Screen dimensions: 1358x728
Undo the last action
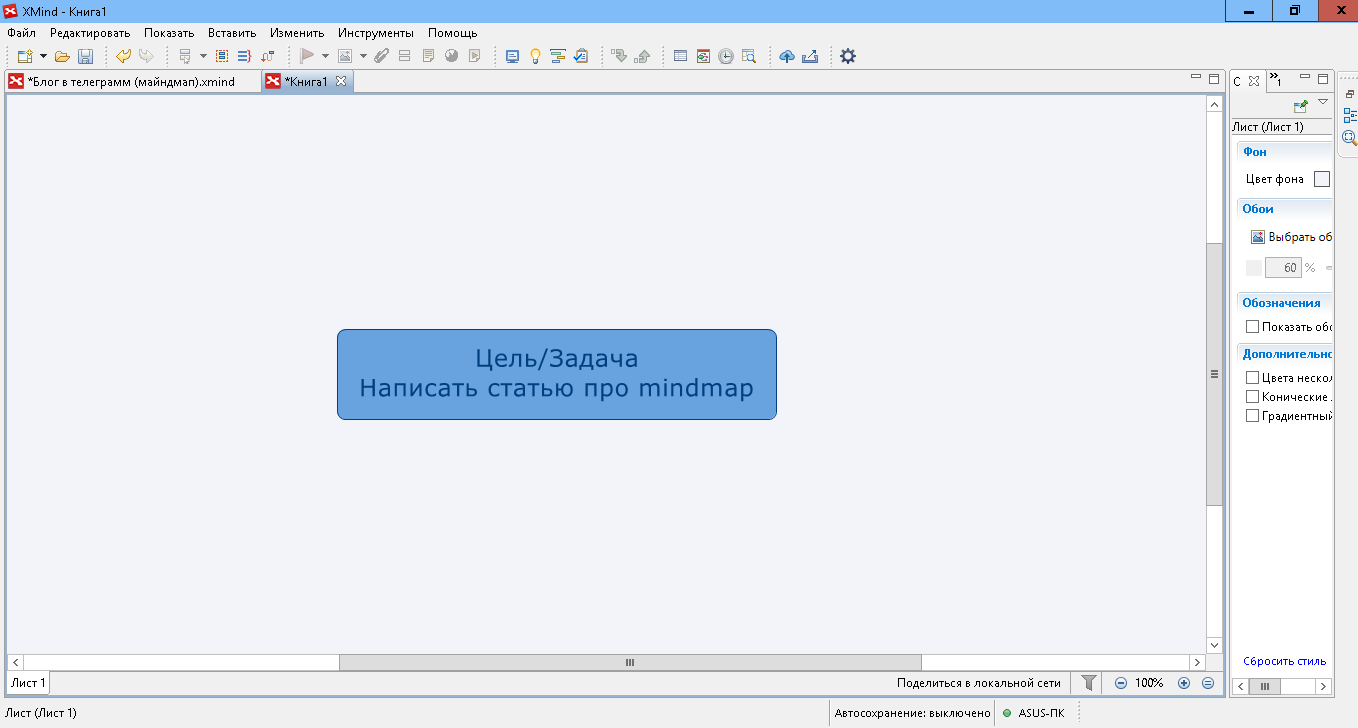(123, 56)
